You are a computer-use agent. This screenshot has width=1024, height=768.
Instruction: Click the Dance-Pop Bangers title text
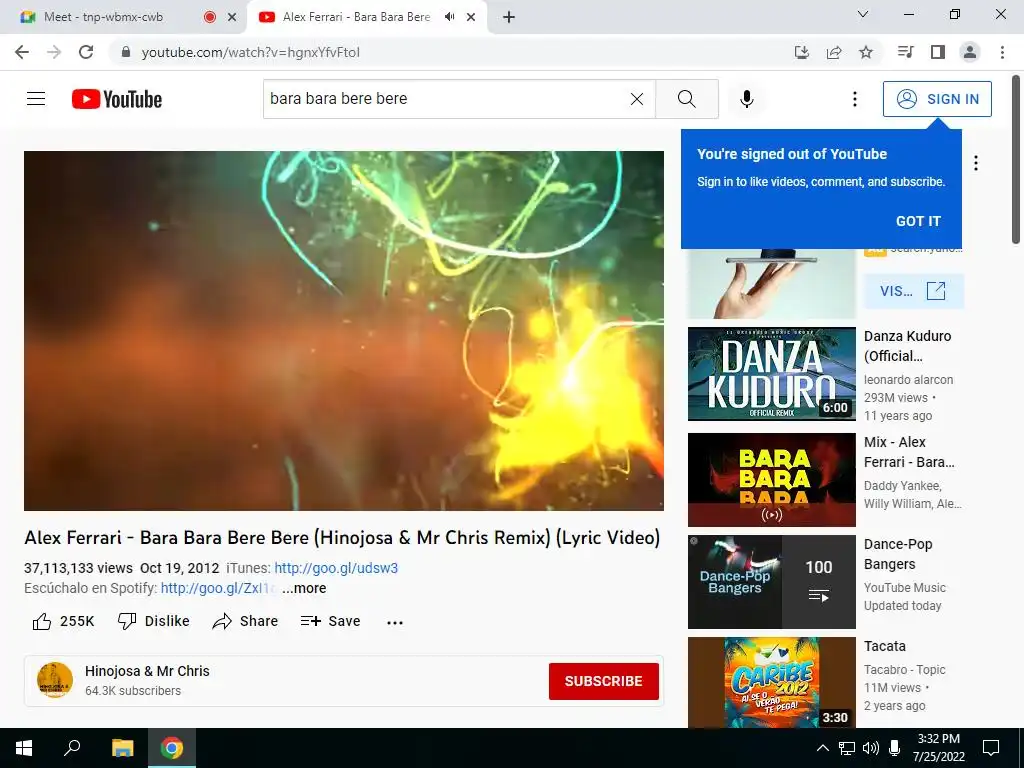[x=898, y=554]
